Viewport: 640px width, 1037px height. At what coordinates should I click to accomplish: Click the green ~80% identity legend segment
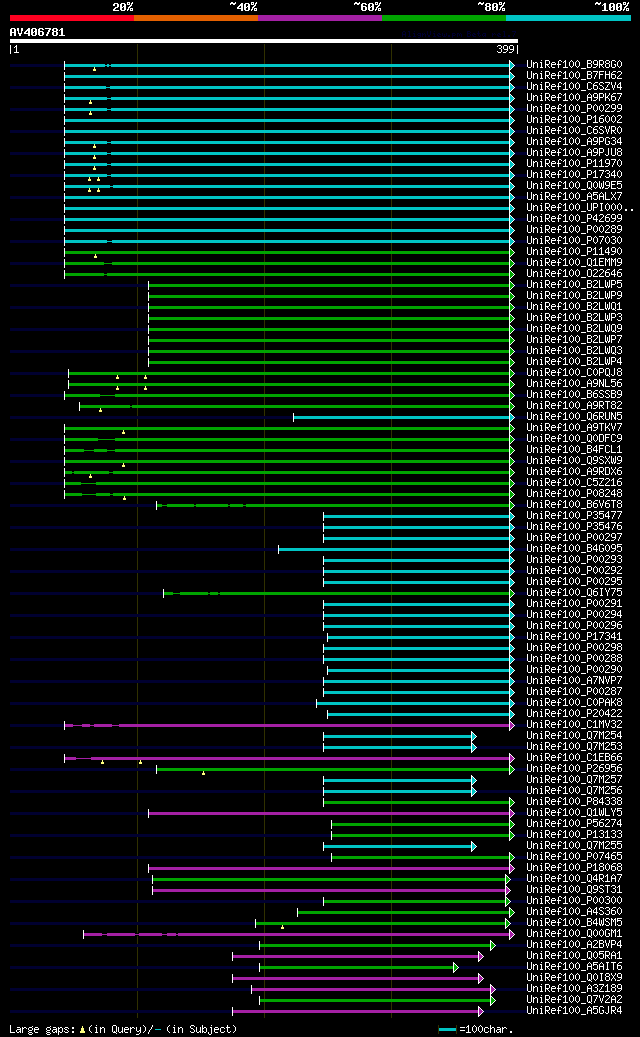click(x=444, y=18)
